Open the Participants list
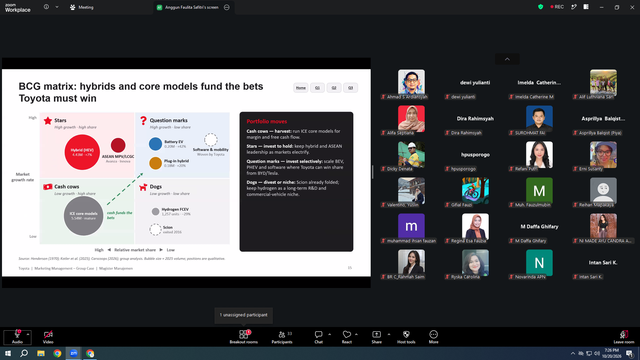 click(282, 337)
